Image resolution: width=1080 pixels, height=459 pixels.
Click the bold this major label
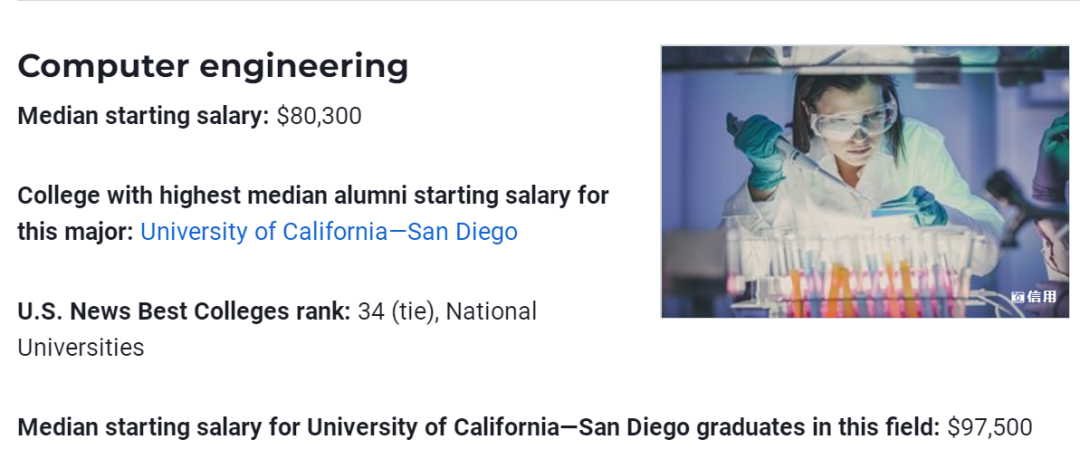coord(75,232)
